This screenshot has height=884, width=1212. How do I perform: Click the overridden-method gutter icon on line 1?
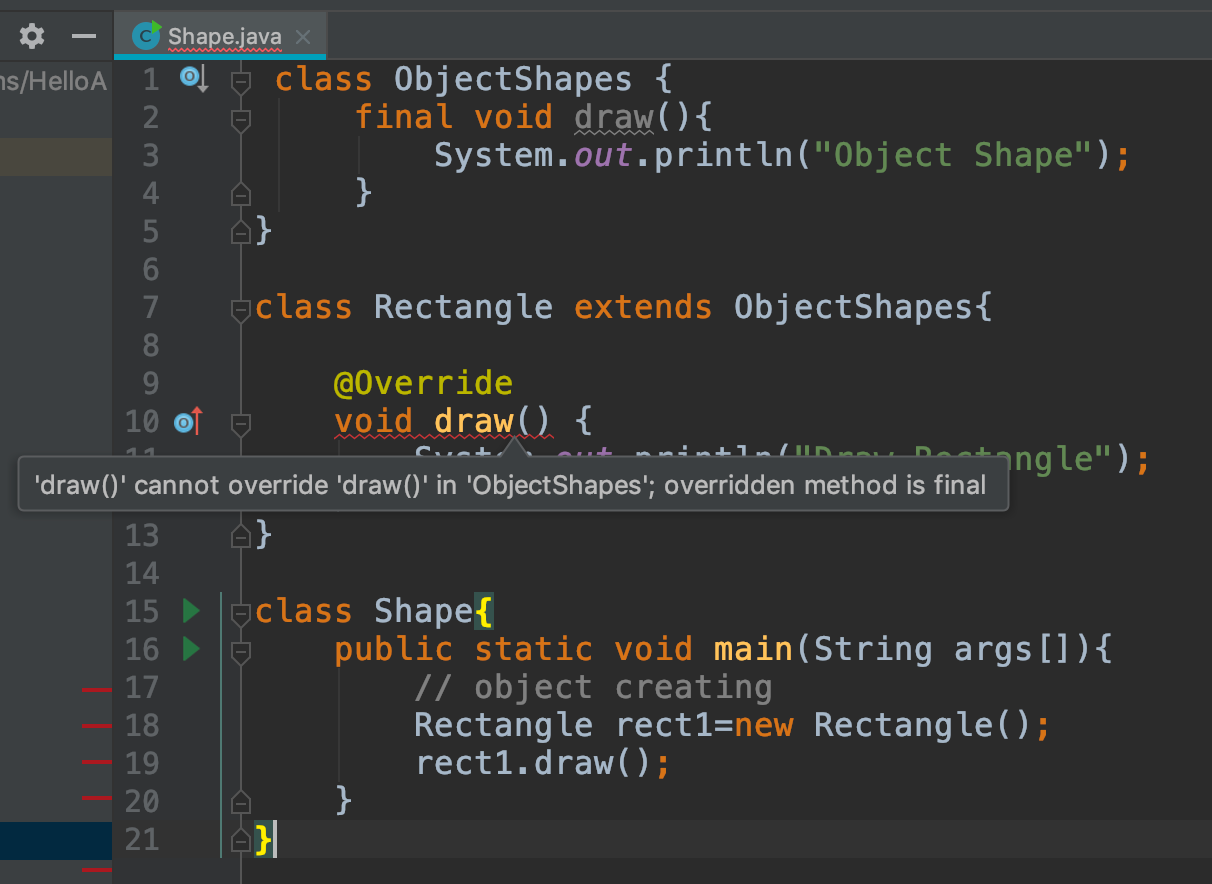(191, 78)
